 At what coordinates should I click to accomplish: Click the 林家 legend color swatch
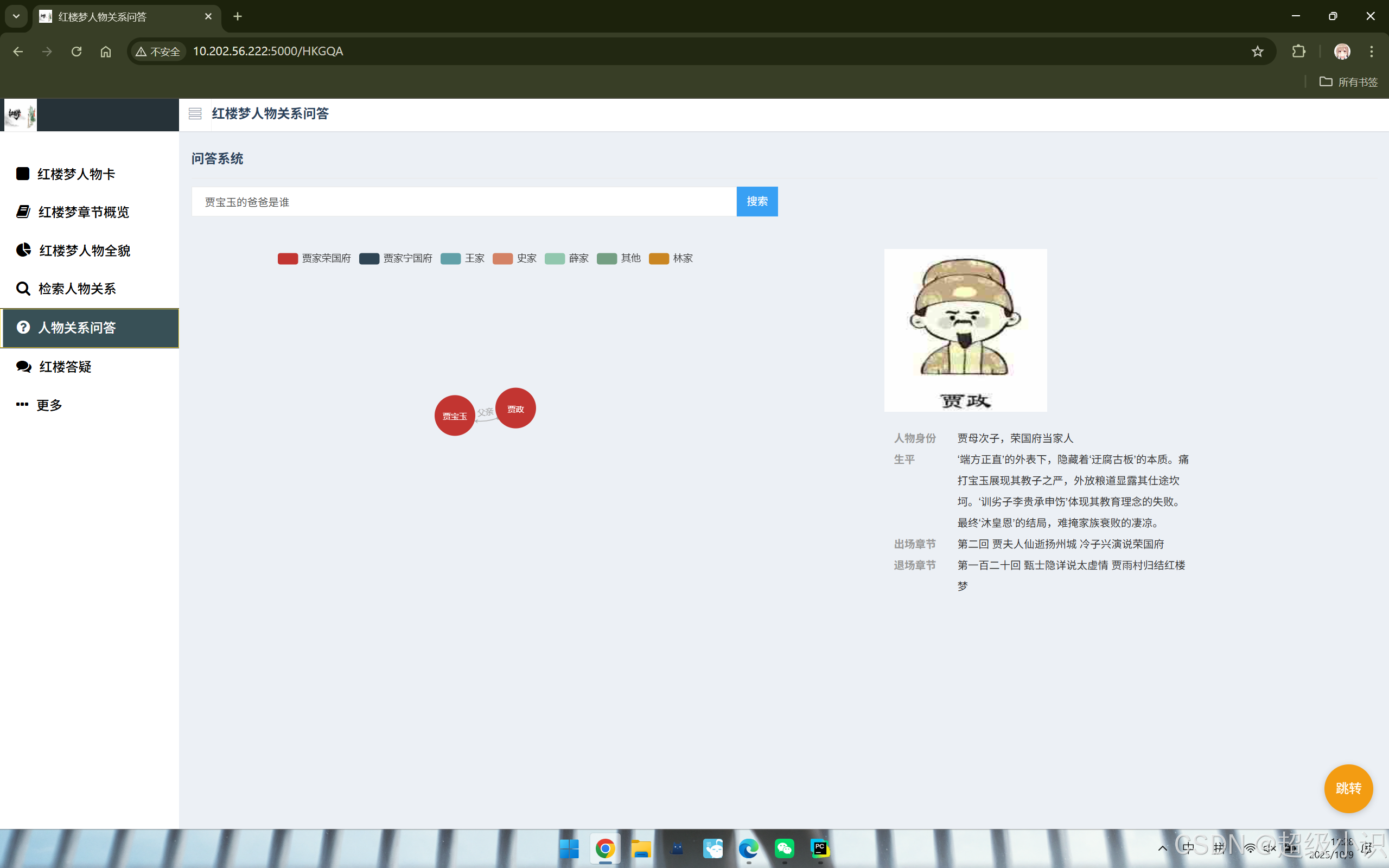(x=658, y=259)
